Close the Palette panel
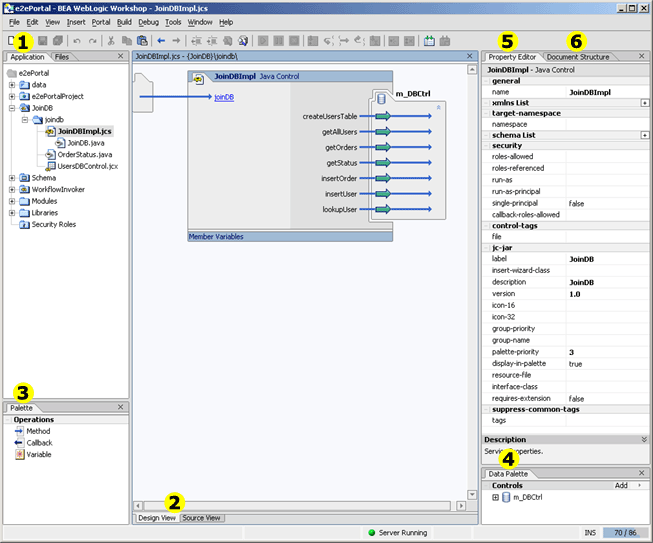 (120, 407)
